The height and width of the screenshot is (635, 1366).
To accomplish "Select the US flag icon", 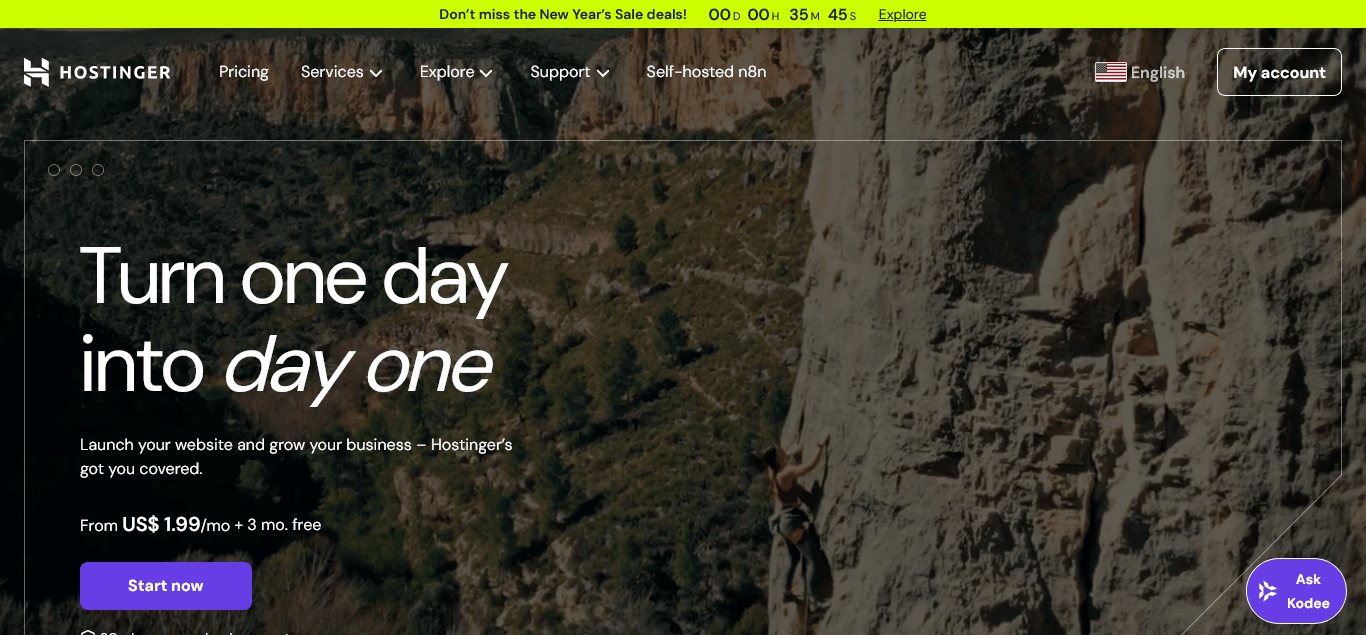I will click(1110, 72).
